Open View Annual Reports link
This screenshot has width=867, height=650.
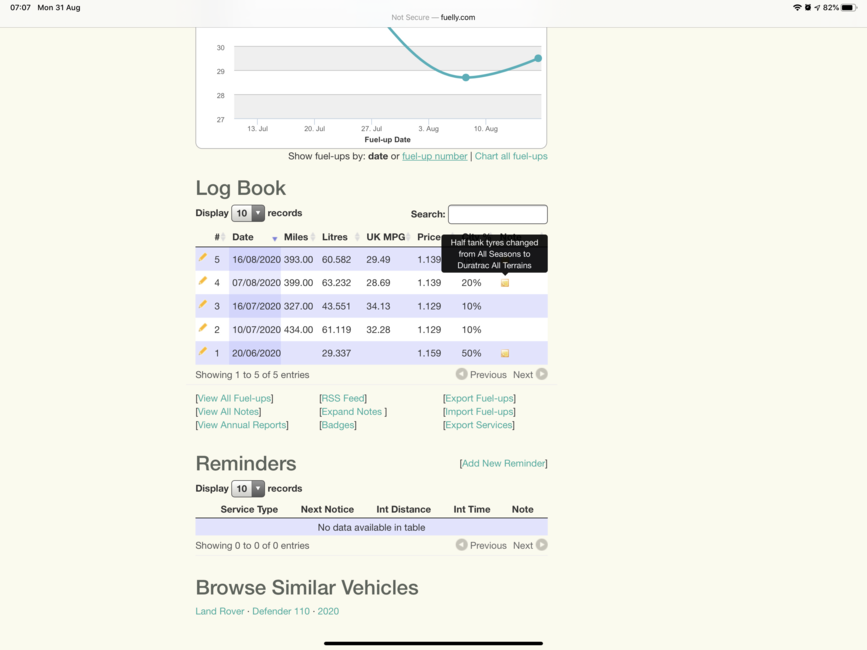[x=242, y=425]
